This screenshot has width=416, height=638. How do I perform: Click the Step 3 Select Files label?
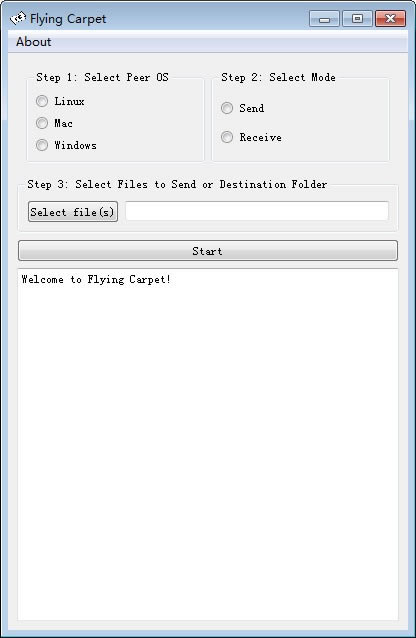pyautogui.click(x=177, y=184)
